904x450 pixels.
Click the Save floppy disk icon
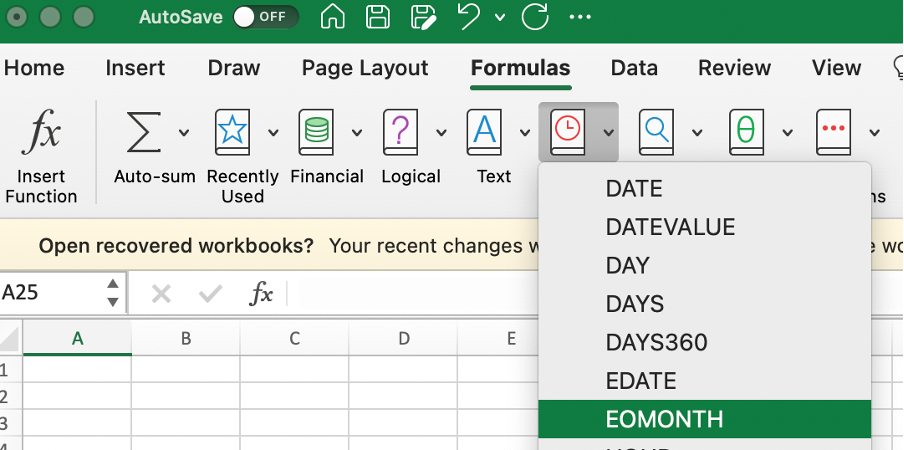click(x=378, y=17)
